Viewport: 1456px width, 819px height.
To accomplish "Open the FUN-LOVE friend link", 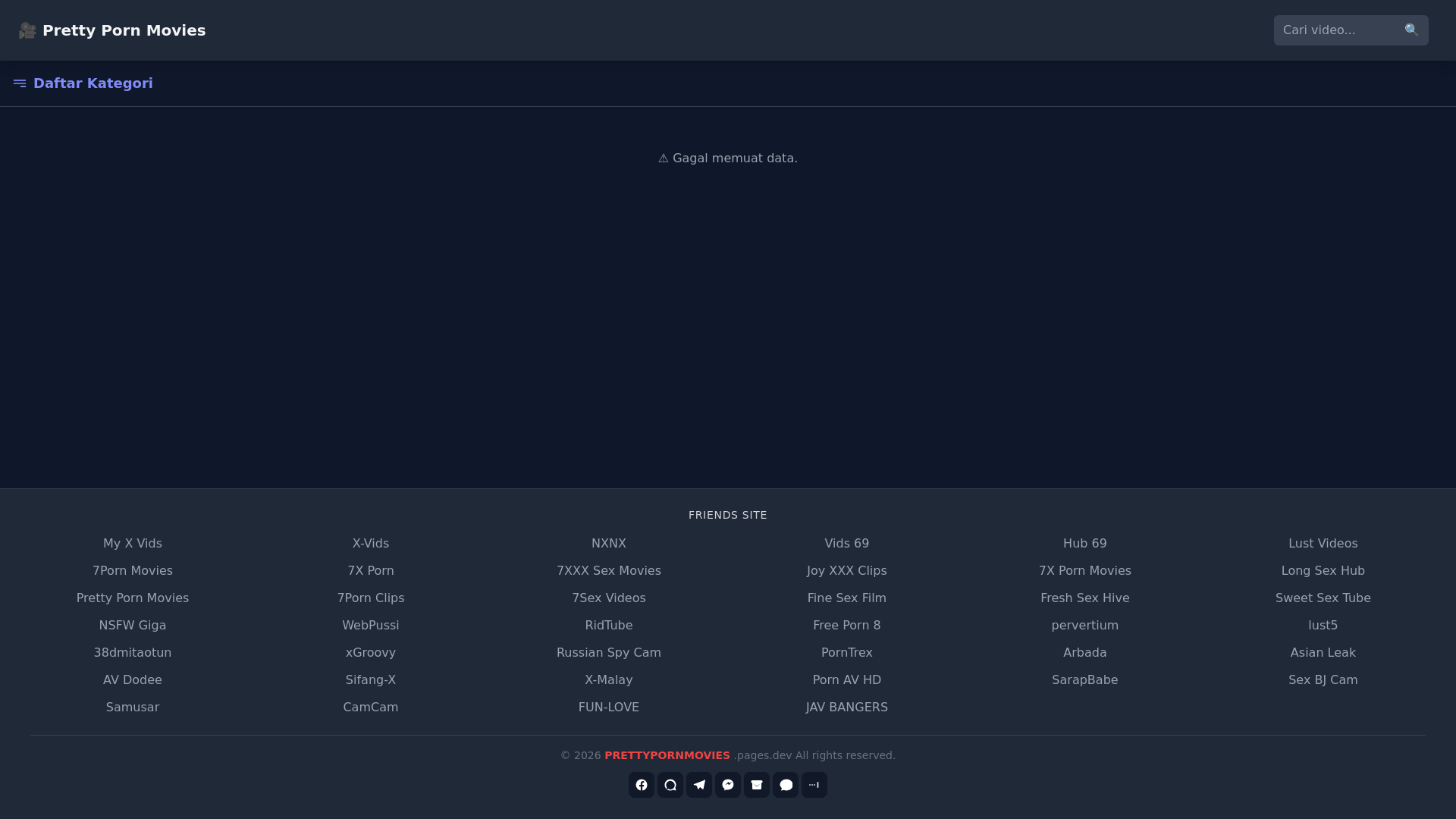I will (609, 708).
